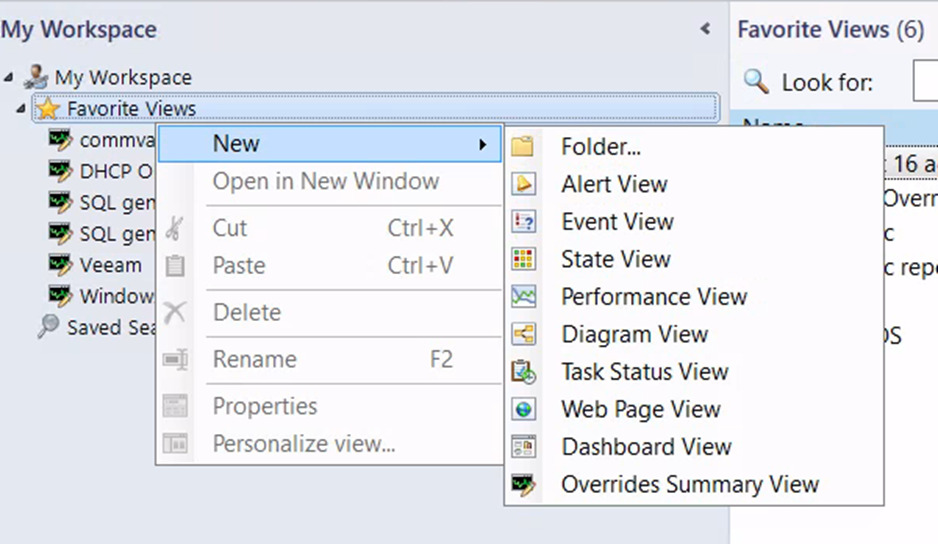Screen dimensions: 938x544
Task: Collapse the My Workspace navigation pane
Action: click(x=706, y=29)
